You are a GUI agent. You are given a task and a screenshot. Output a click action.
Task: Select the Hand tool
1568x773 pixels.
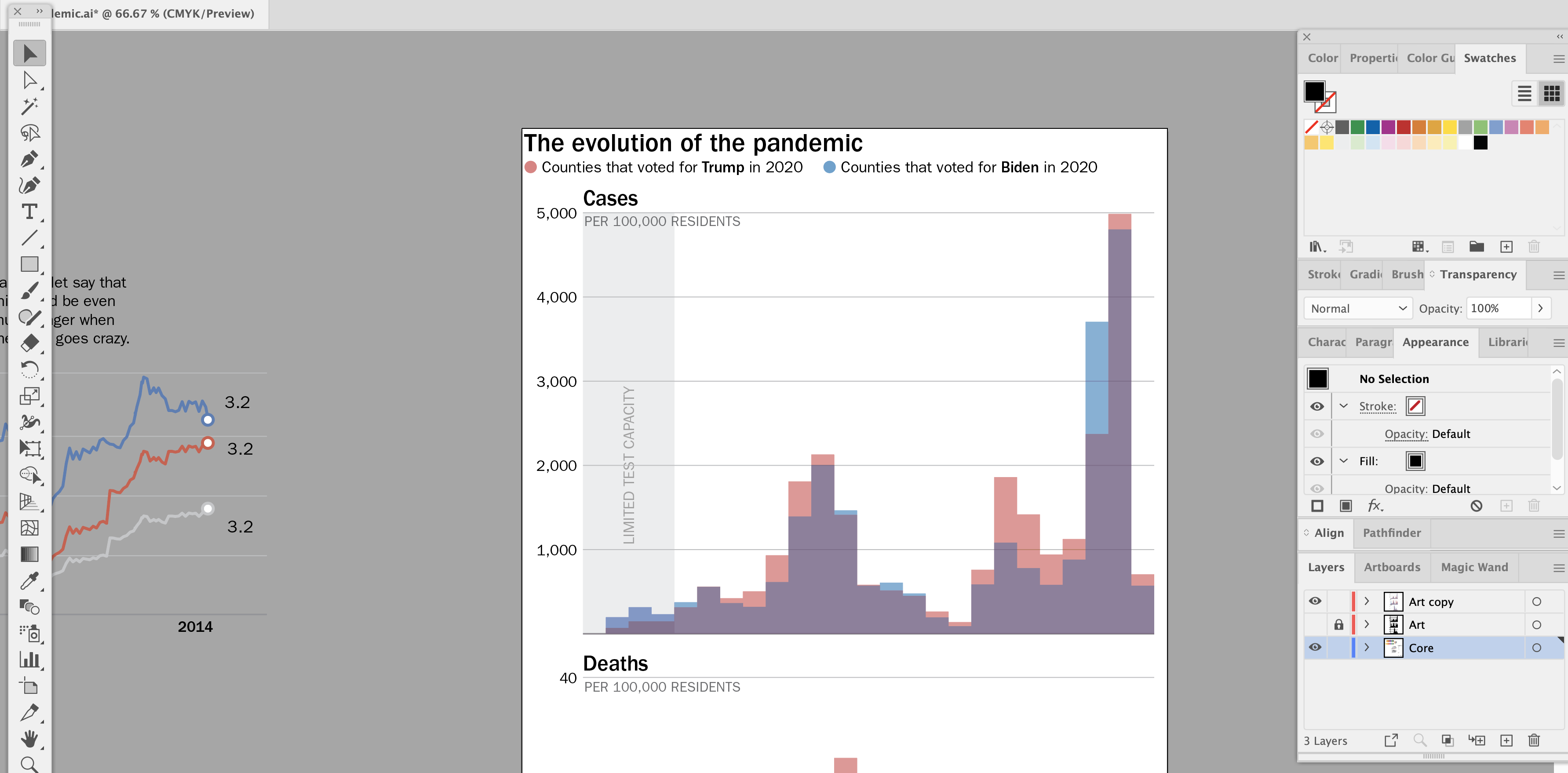click(29, 739)
